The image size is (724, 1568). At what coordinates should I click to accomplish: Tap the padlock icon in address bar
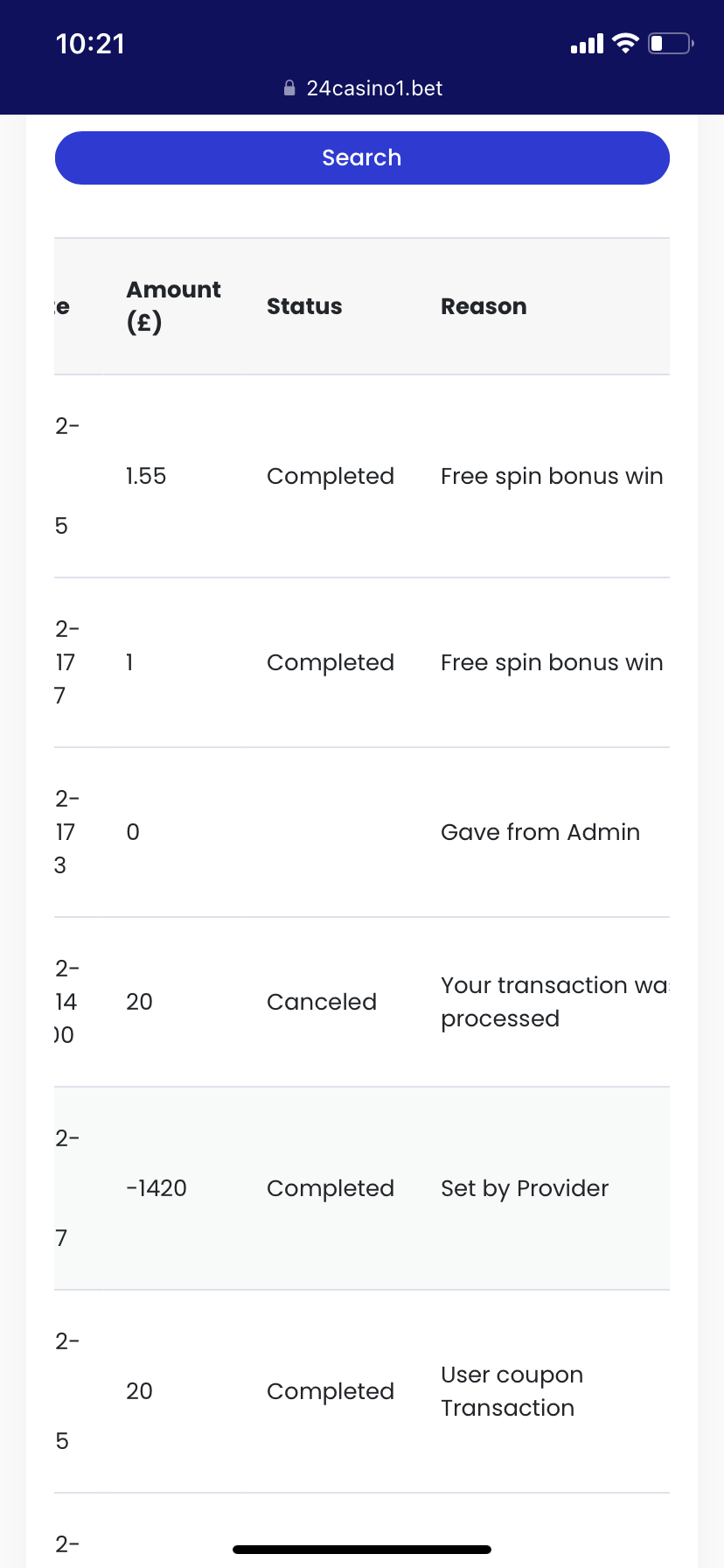pos(289,88)
